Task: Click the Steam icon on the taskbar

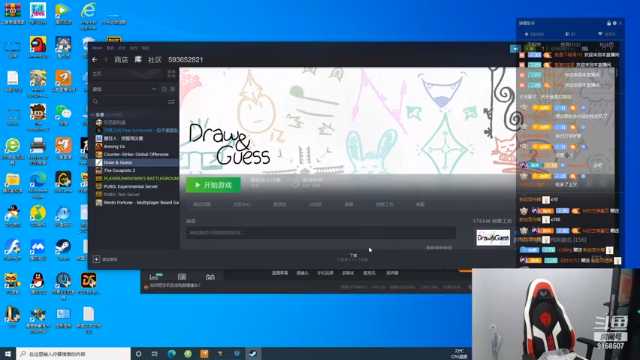Action: tap(253, 353)
